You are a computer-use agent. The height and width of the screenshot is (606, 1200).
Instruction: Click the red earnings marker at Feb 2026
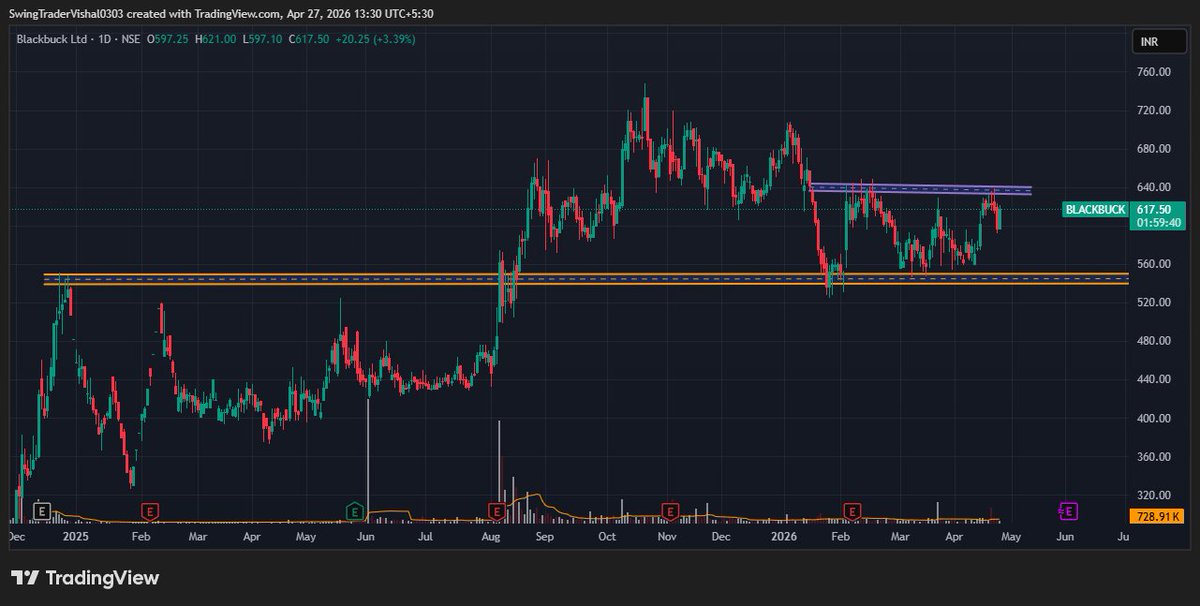(852, 510)
